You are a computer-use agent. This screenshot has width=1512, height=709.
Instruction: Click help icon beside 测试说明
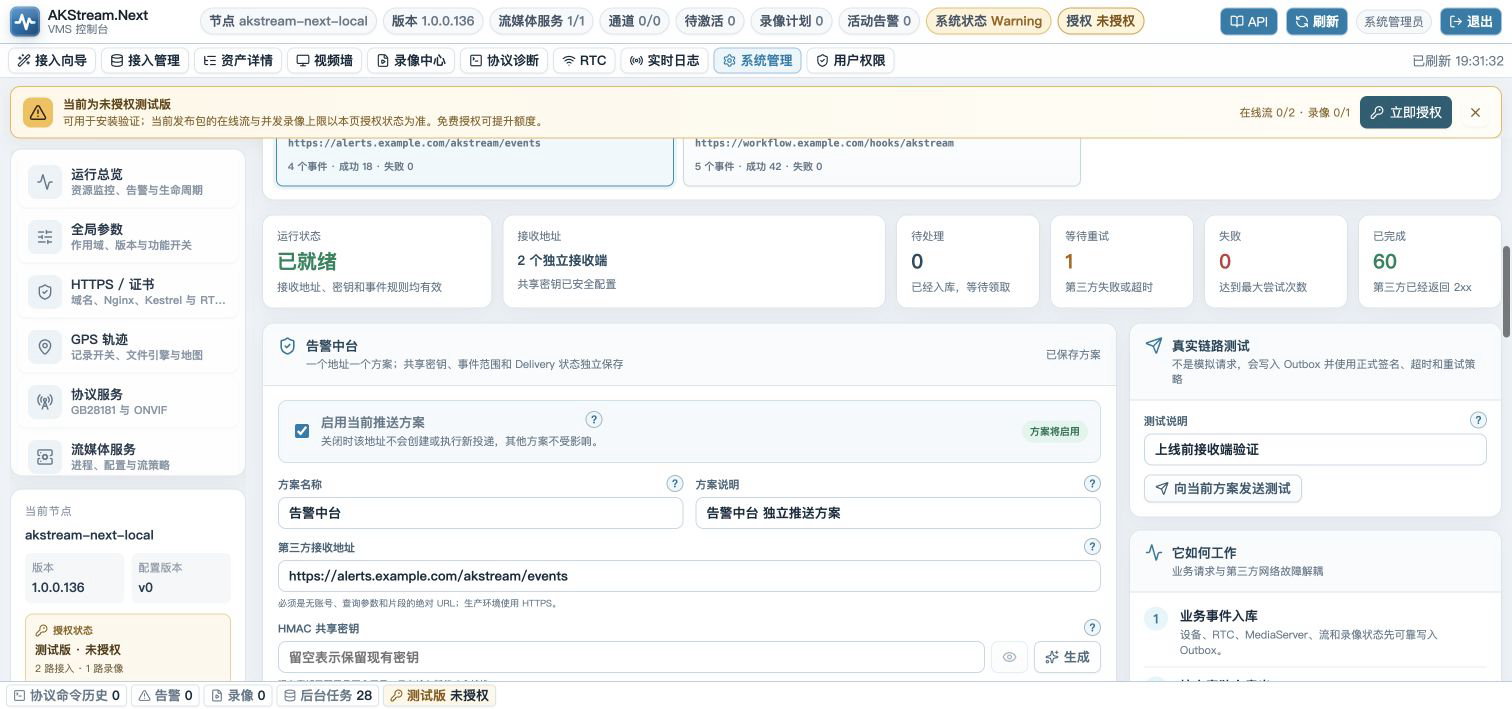tap(1478, 421)
